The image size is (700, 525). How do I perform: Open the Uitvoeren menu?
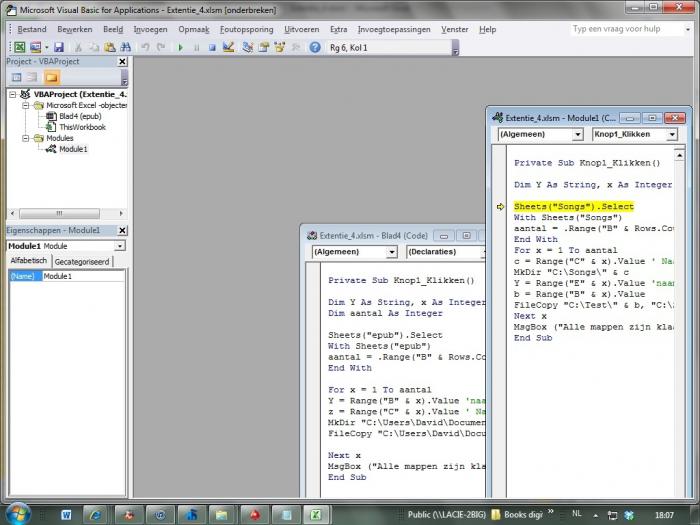click(302, 29)
